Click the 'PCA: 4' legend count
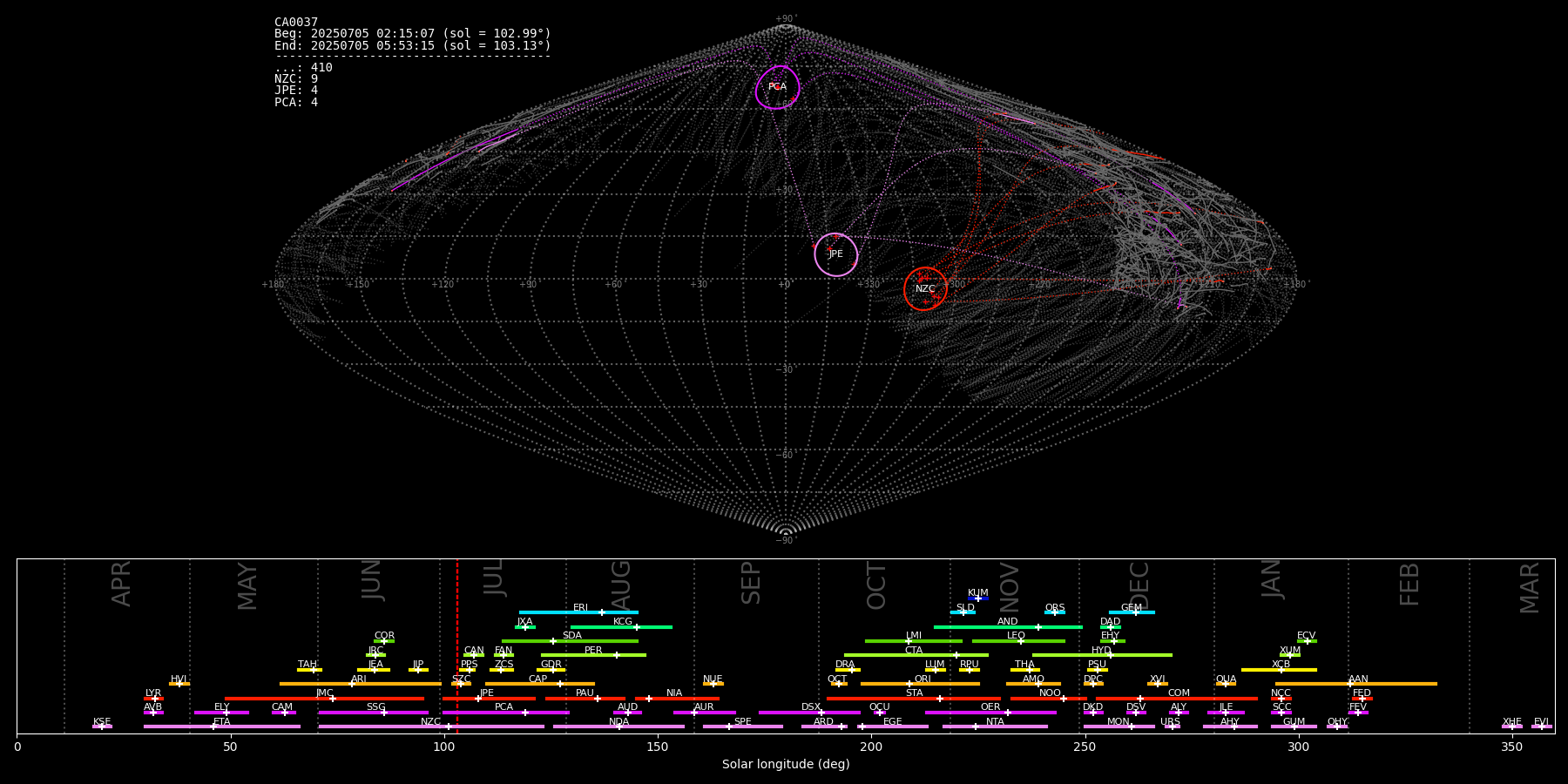The height and width of the screenshot is (784, 1568). pos(296,102)
